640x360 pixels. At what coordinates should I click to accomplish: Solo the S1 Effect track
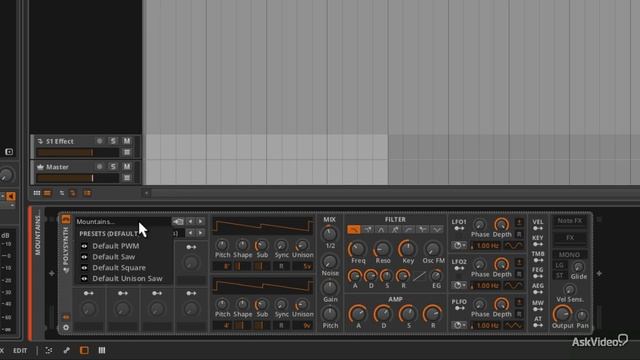[113, 141]
